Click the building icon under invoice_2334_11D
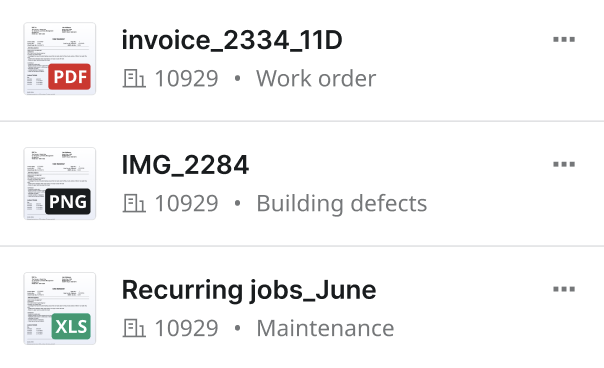This screenshot has width=604, height=368. pyautogui.click(x=134, y=78)
